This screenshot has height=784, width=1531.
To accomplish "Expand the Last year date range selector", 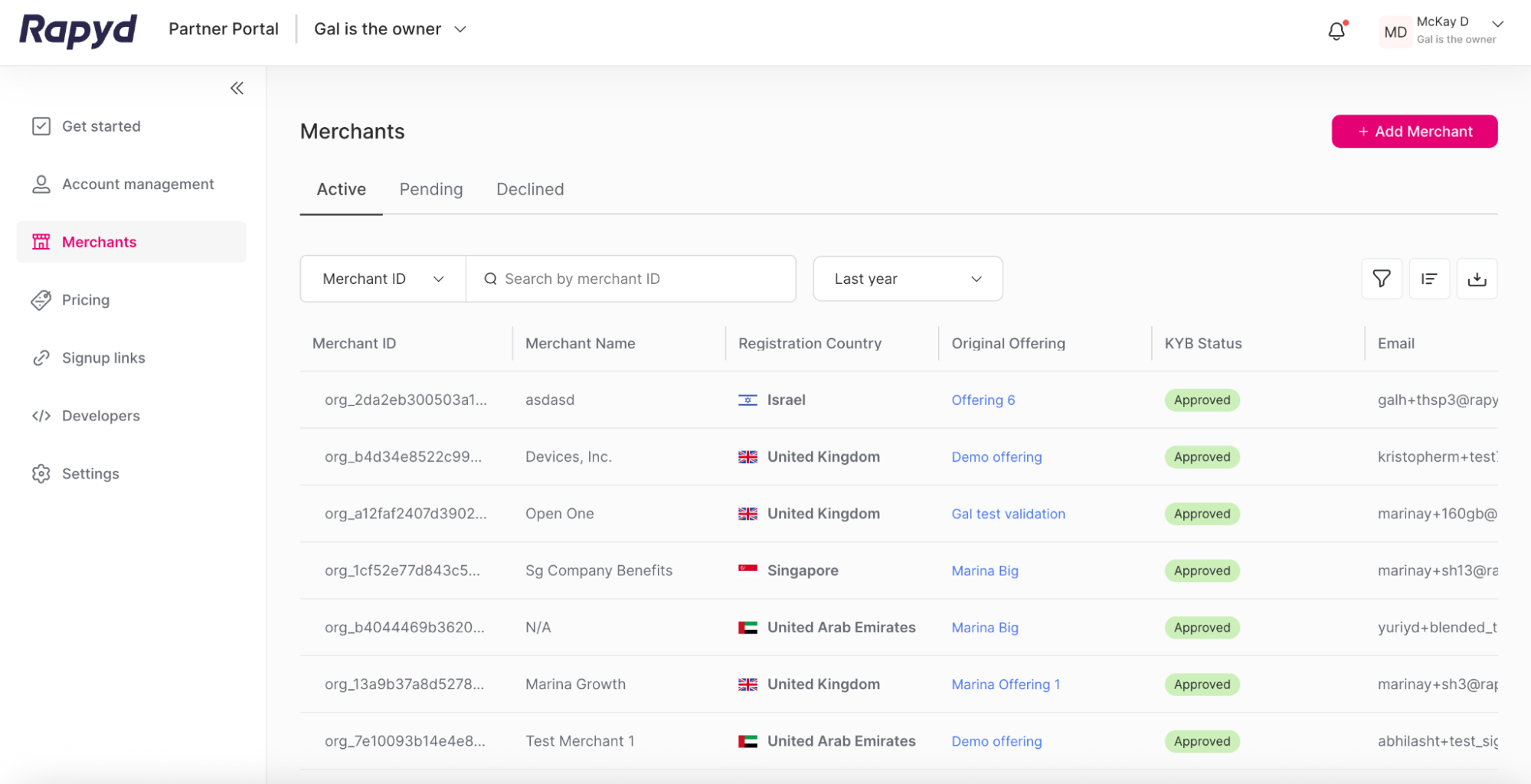I will (x=908, y=278).
